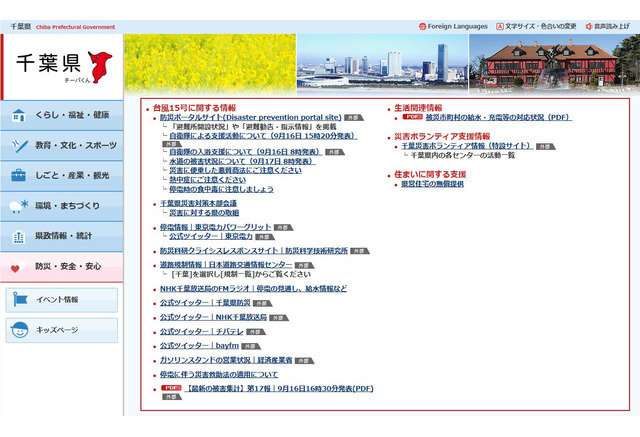Click the house icon for くらし・福祉・健康
Viewport: 640px width, 437px height.
coord(20,115)
